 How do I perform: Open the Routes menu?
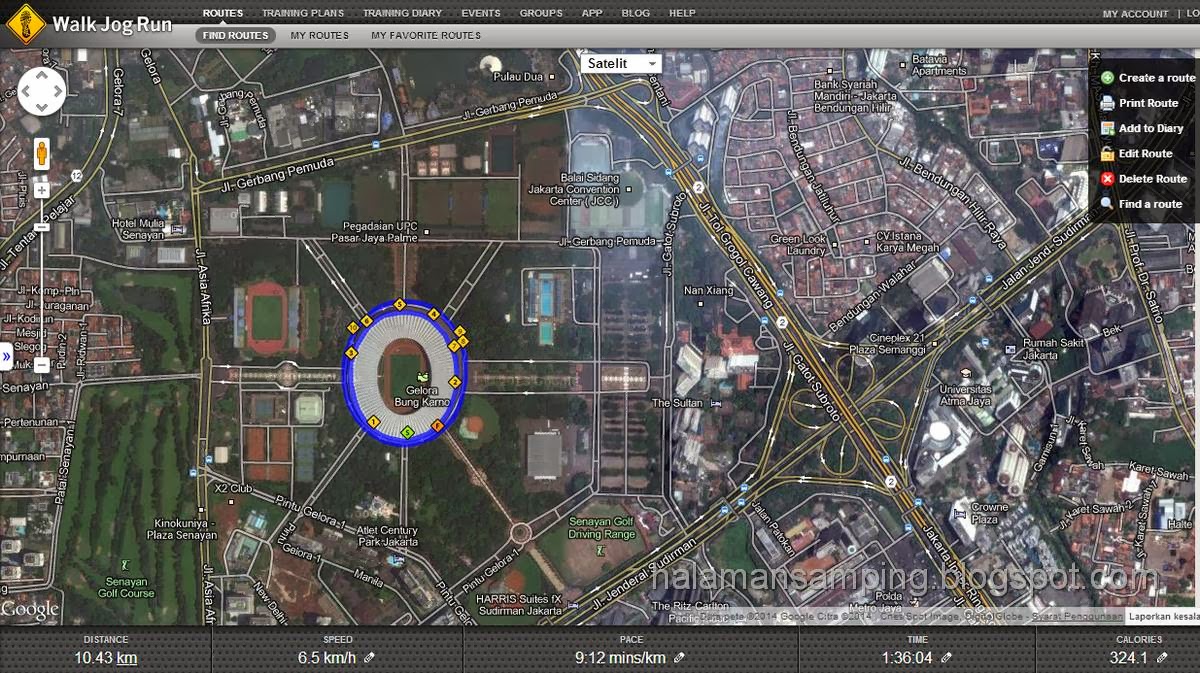[222, 13]
